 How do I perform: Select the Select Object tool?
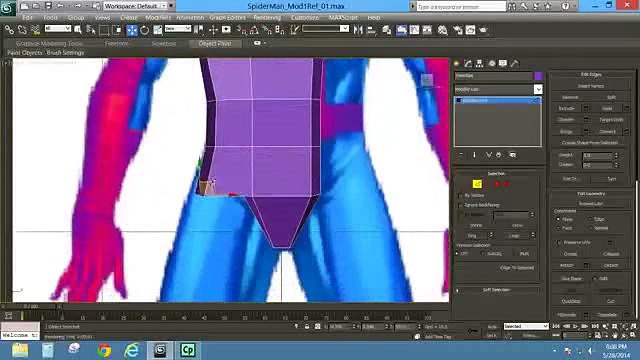click(78, 30)
